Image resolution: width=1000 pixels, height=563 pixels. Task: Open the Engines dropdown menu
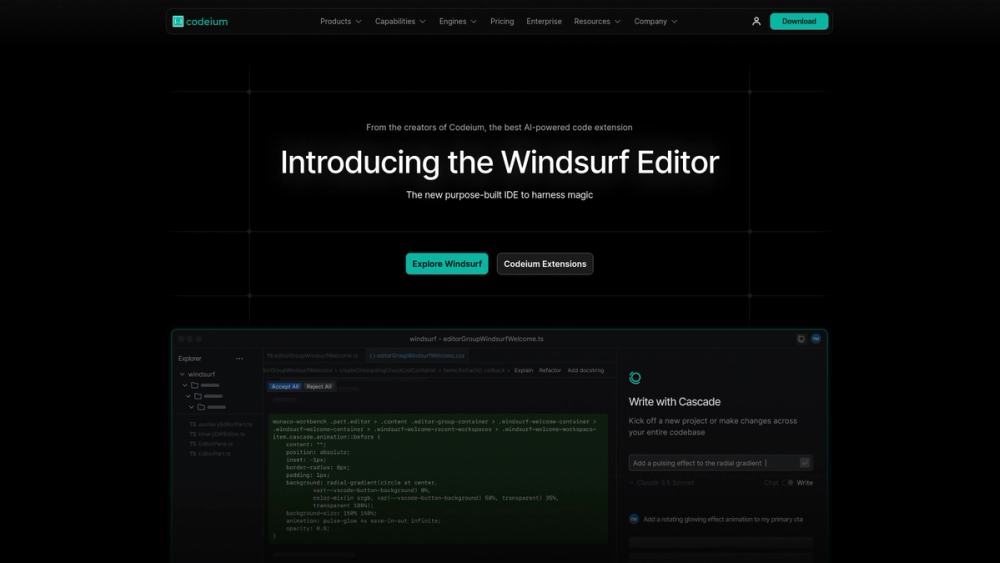pyautogui.click(x=458, y=21)
